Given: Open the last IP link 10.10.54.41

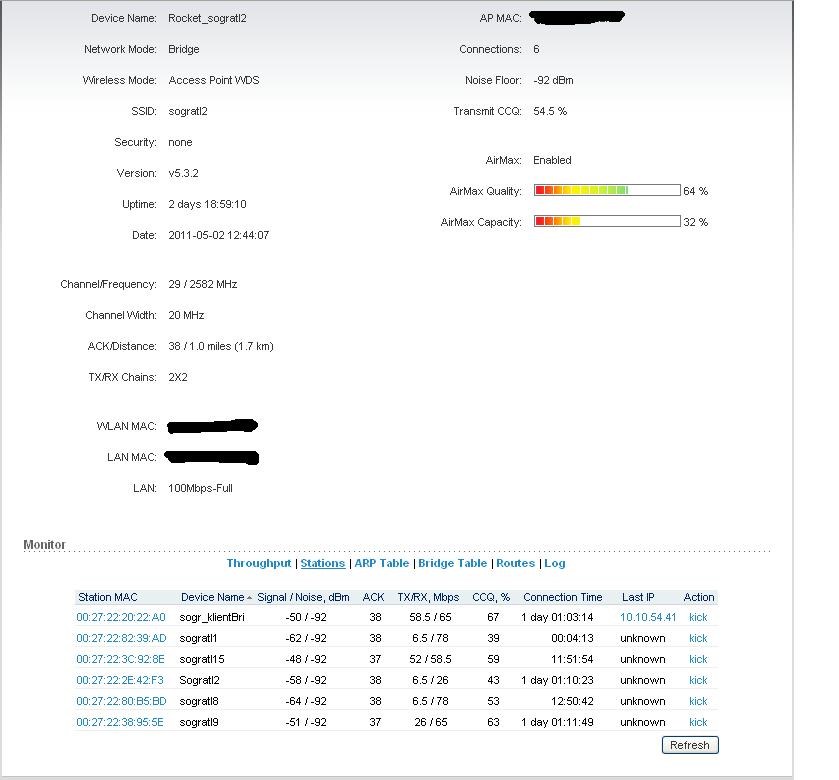Looking at the screenshot, I should 648,617.
